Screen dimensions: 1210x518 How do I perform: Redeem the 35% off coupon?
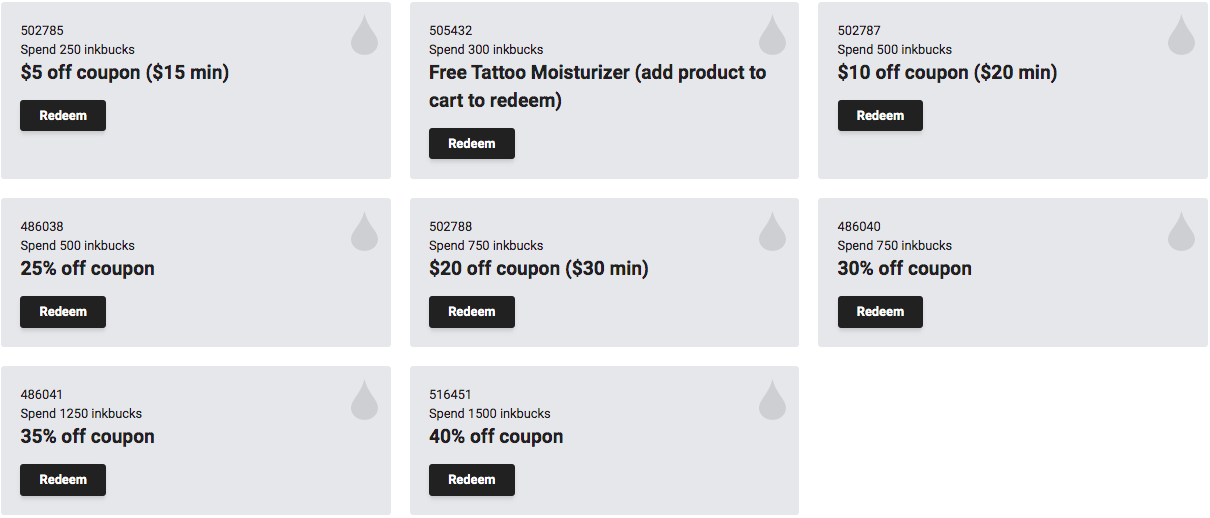point(63,479)
